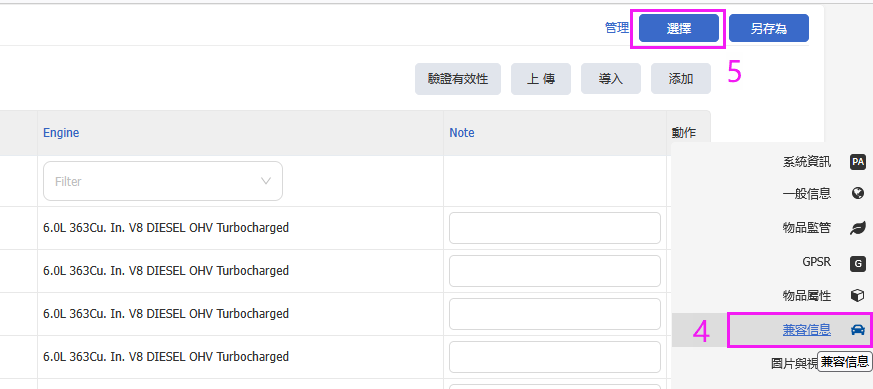Click the G icon beside GPSR
The width and height of the screenshot is (873, 389).
click(x=857, y=263)
